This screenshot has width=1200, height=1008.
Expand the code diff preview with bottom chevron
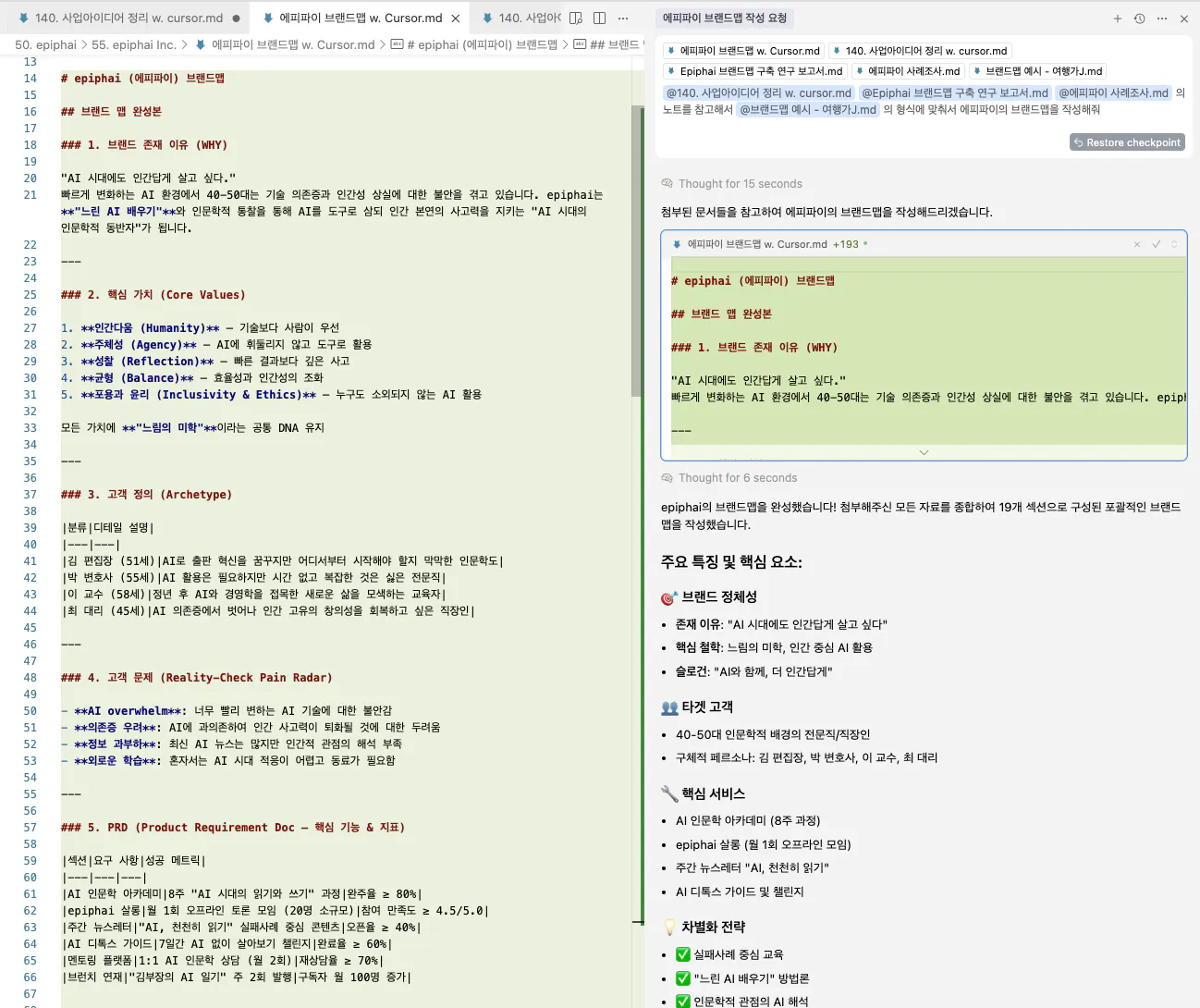coord(924,452)
